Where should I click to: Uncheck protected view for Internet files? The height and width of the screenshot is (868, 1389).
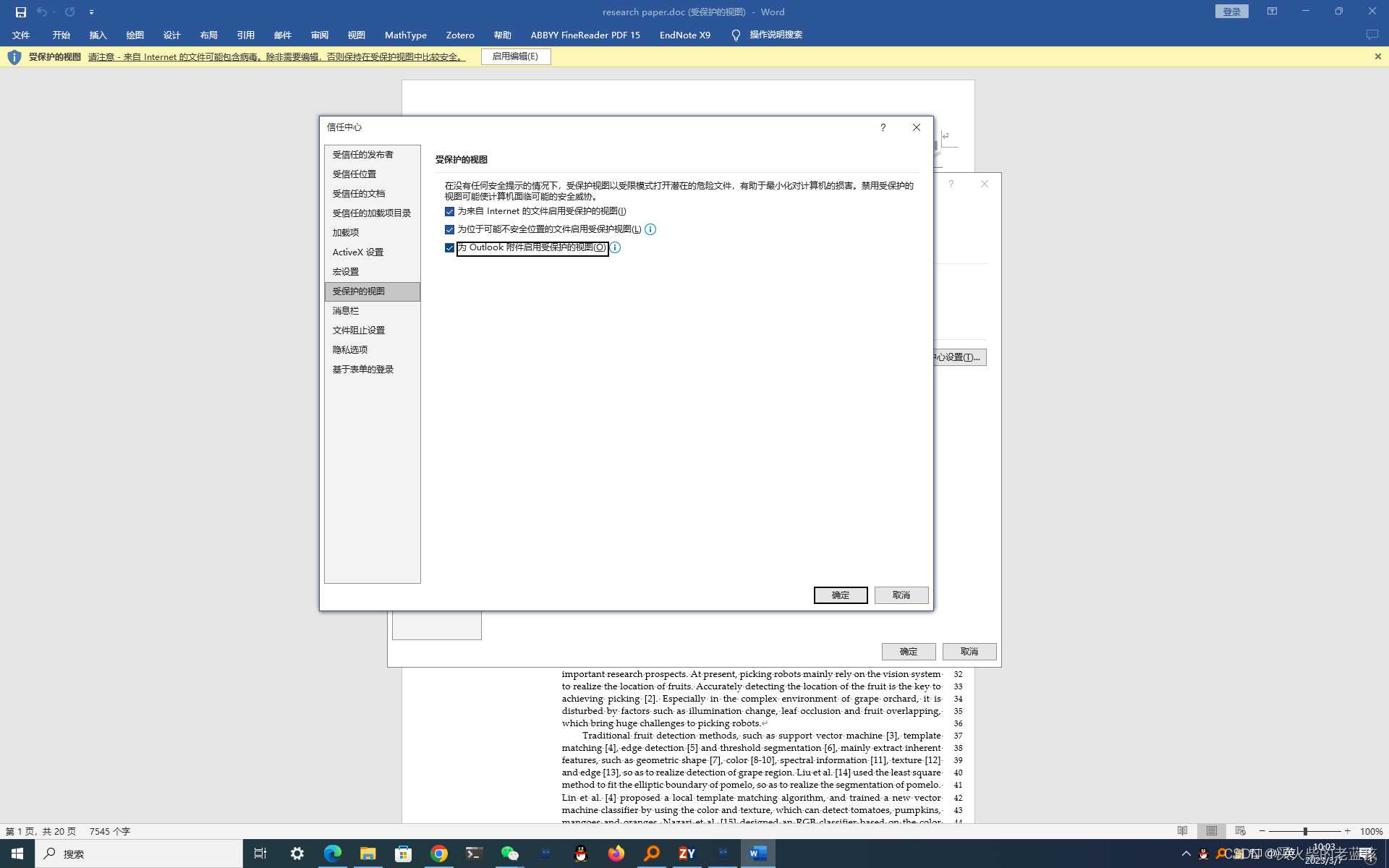point(449,211)
